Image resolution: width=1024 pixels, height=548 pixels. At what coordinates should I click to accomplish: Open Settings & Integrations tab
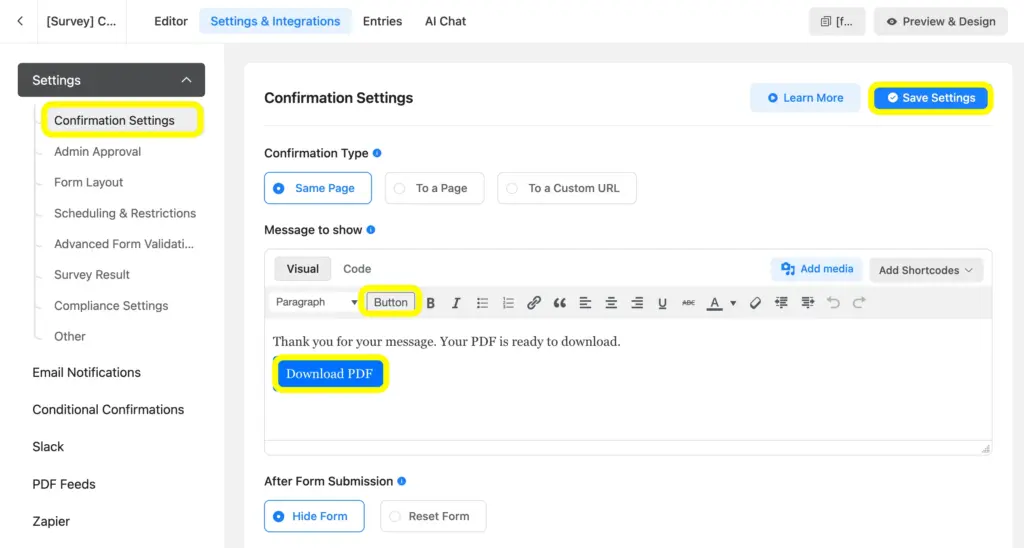tap(275, 22)
